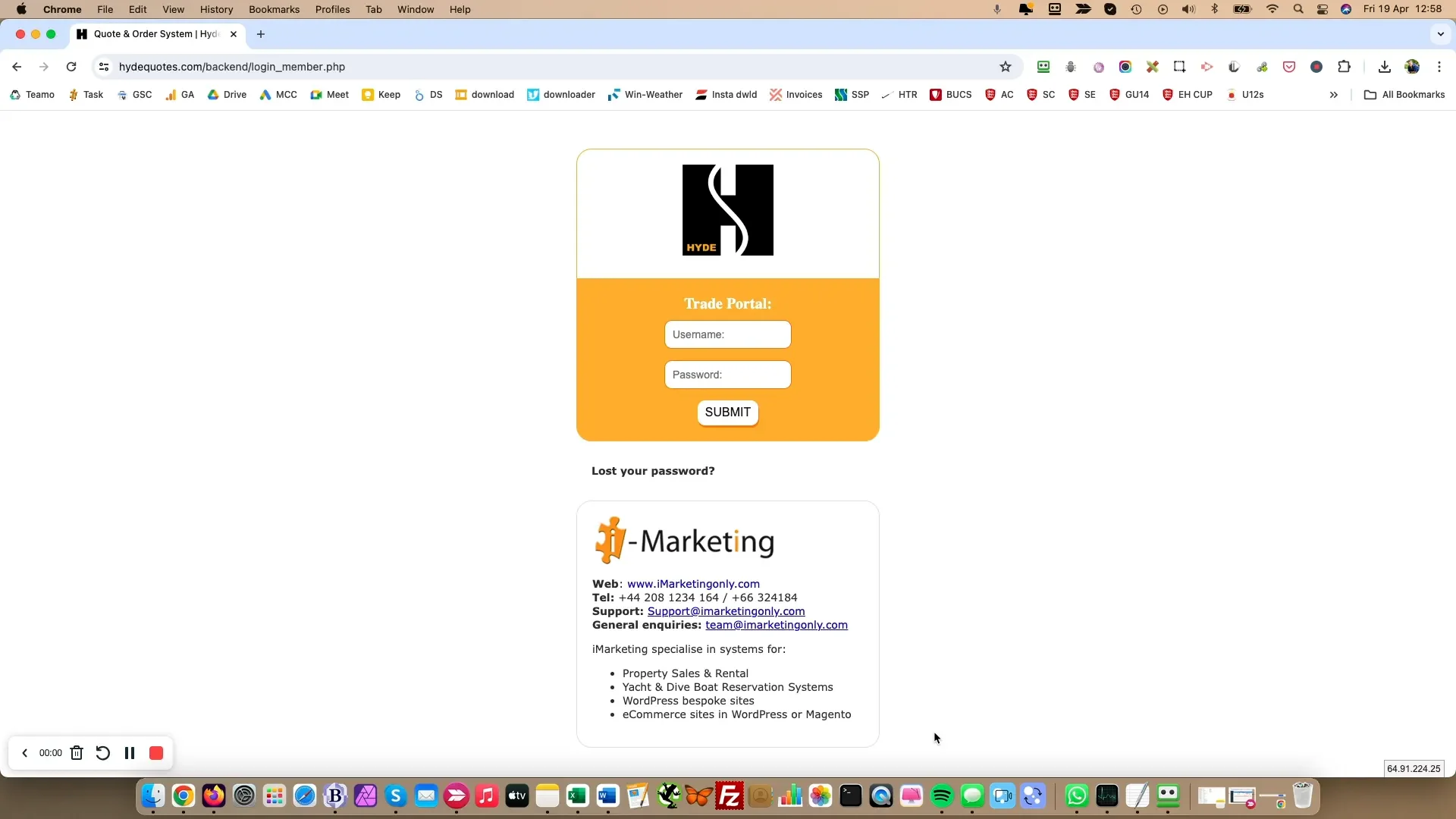
Task: Bookmark this page with the star icon
Action: pyautogui.click(x=1006, y=67)
